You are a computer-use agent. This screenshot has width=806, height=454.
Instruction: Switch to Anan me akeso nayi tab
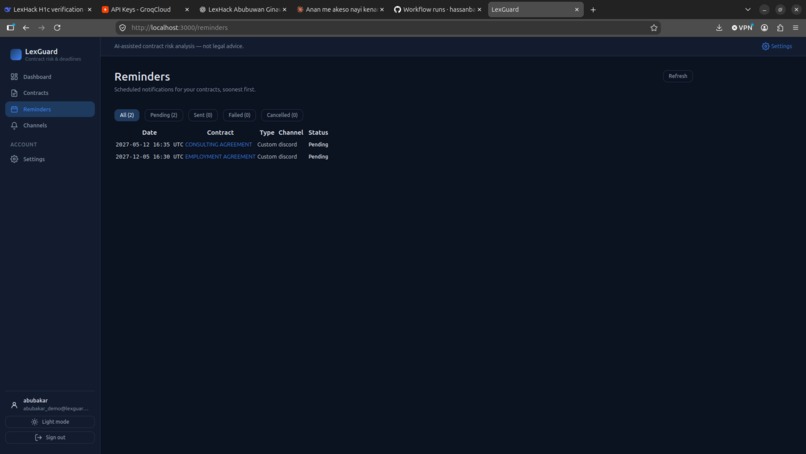click(x=340, y=9)
